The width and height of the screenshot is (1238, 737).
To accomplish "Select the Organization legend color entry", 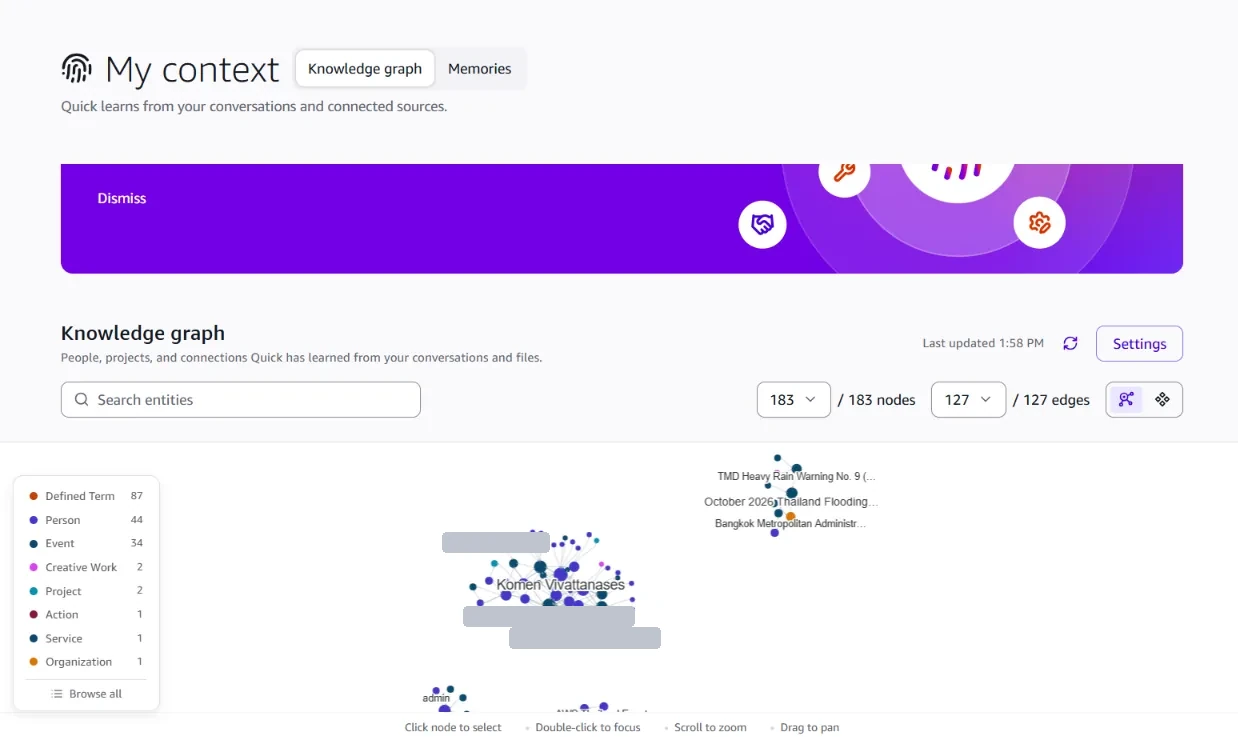I will tap(86, 662).
